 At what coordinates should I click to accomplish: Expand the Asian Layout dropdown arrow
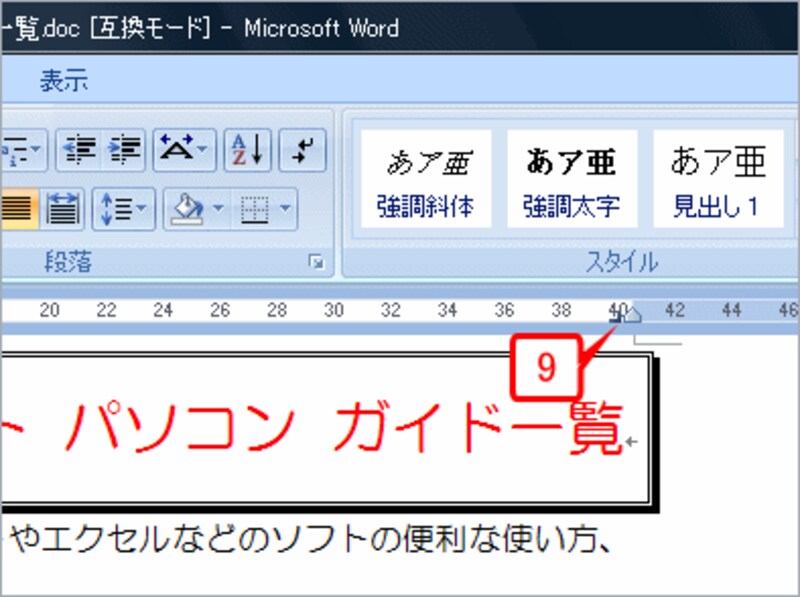click(202, 150)
